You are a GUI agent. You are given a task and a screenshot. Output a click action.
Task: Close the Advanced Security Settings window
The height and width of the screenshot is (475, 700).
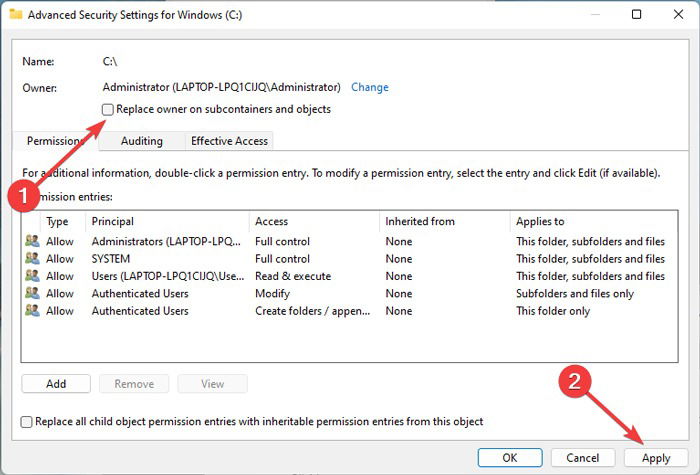[x=678, y=14]
